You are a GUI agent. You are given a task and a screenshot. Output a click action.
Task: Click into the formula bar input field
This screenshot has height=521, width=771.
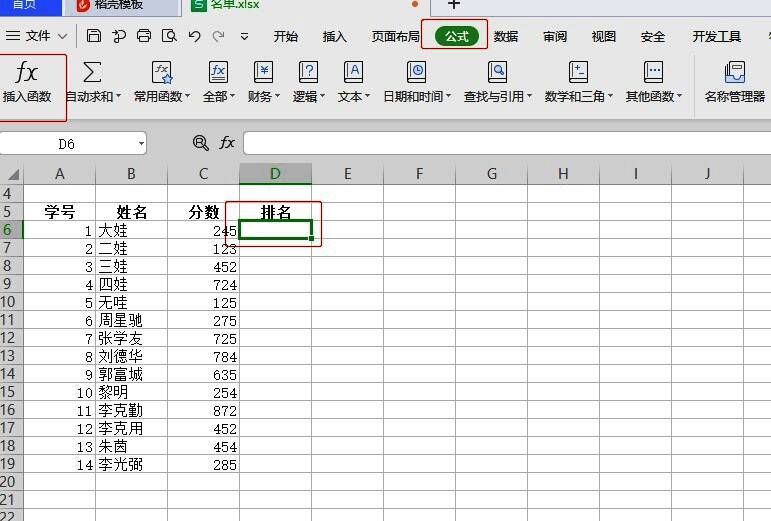[x=500, y=143]
